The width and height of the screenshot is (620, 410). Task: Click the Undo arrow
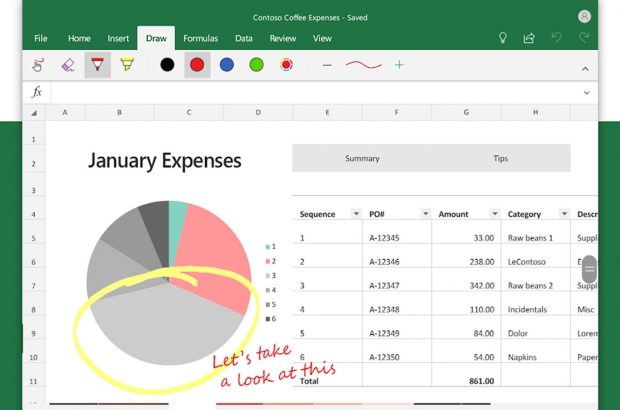[556, 38]
